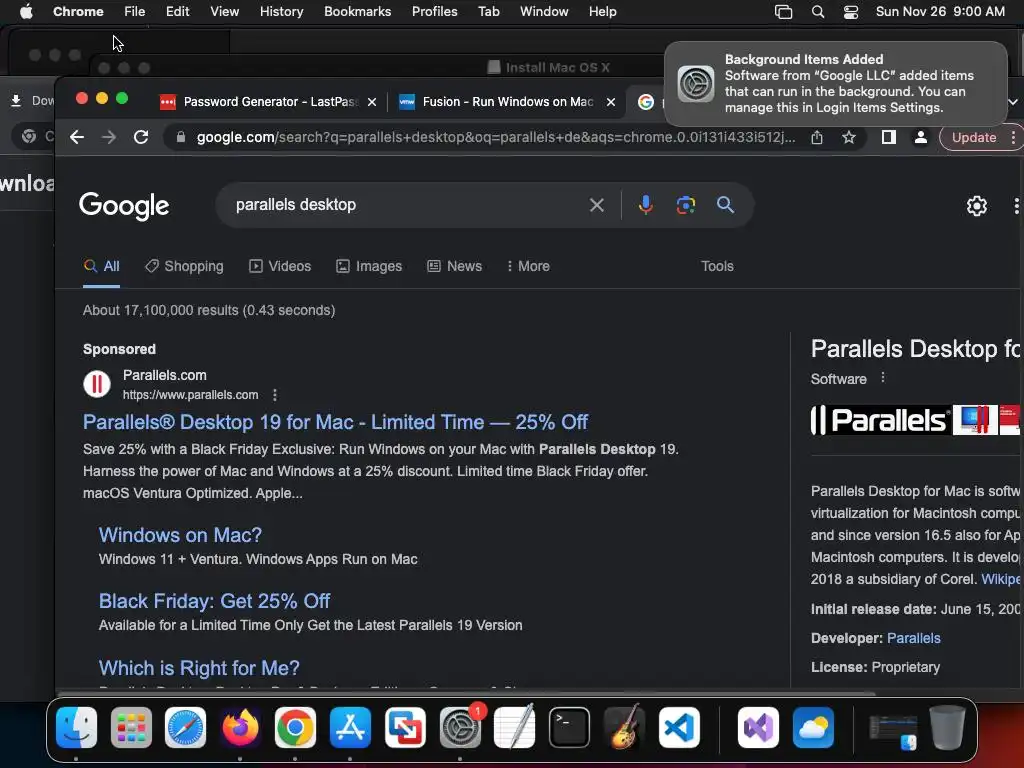The image size is (1024, 768).
Task: Click the Chrome Update button
Action: pos(974,137)
